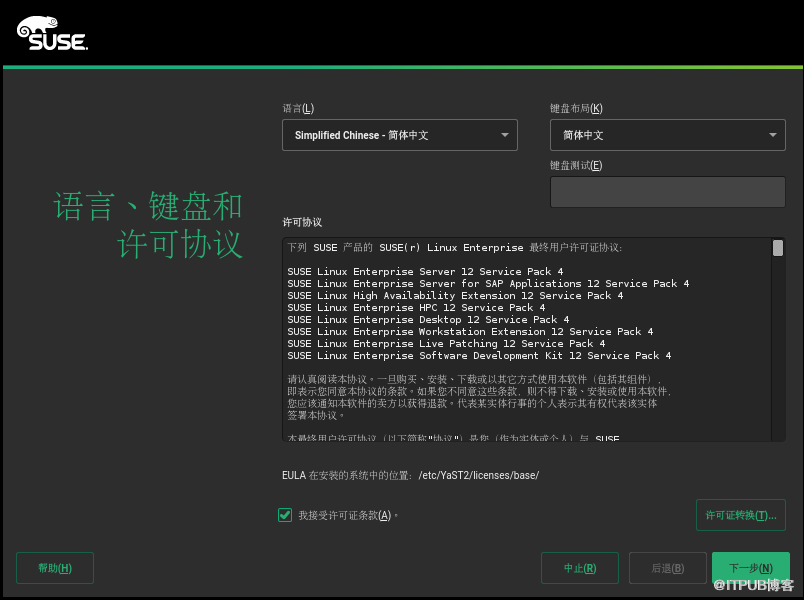Click the license agreement scrollbar thumb
804x600 pixels.
(x=778, y=248)
